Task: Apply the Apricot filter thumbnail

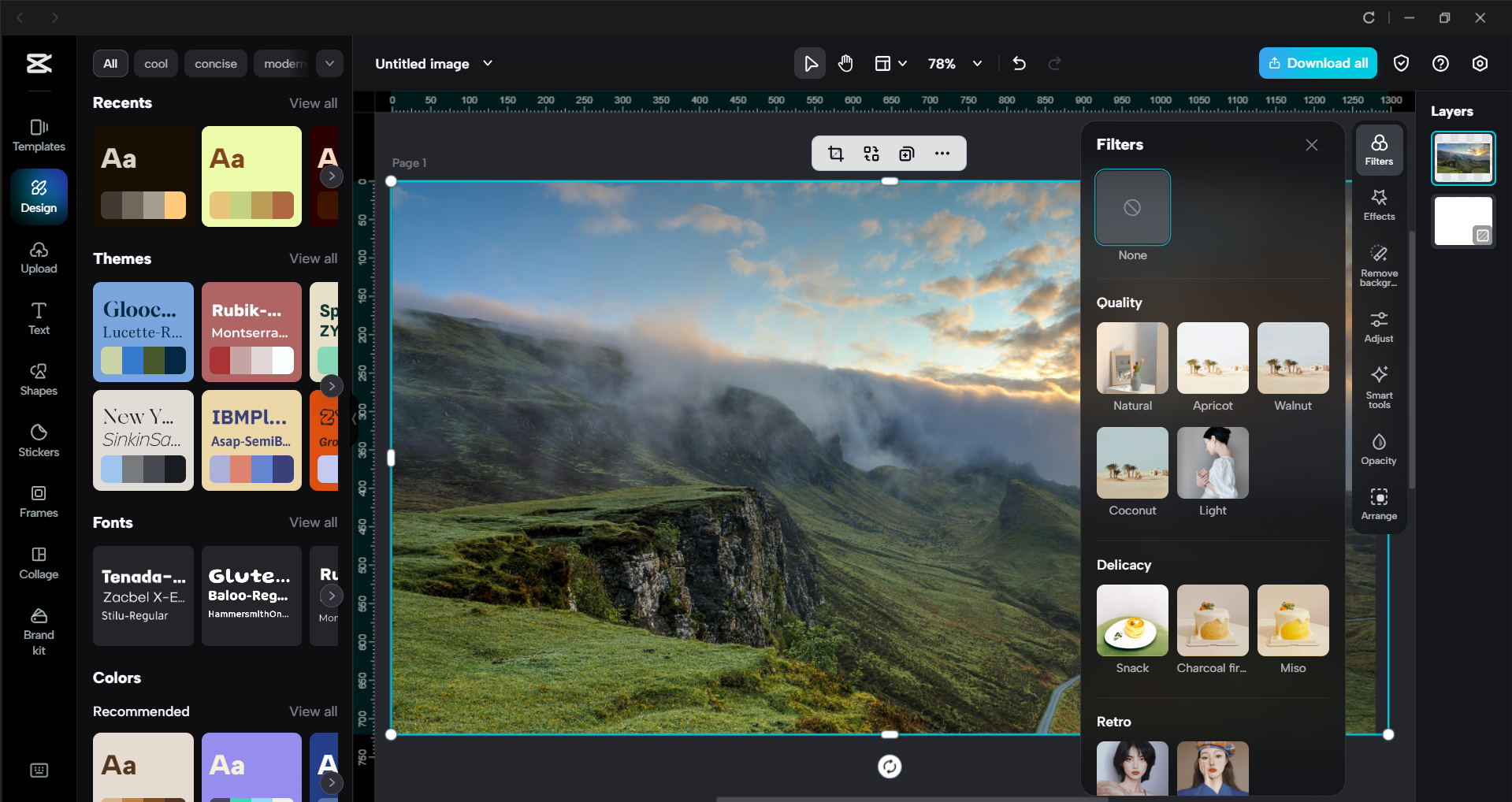Action: 1212,358
